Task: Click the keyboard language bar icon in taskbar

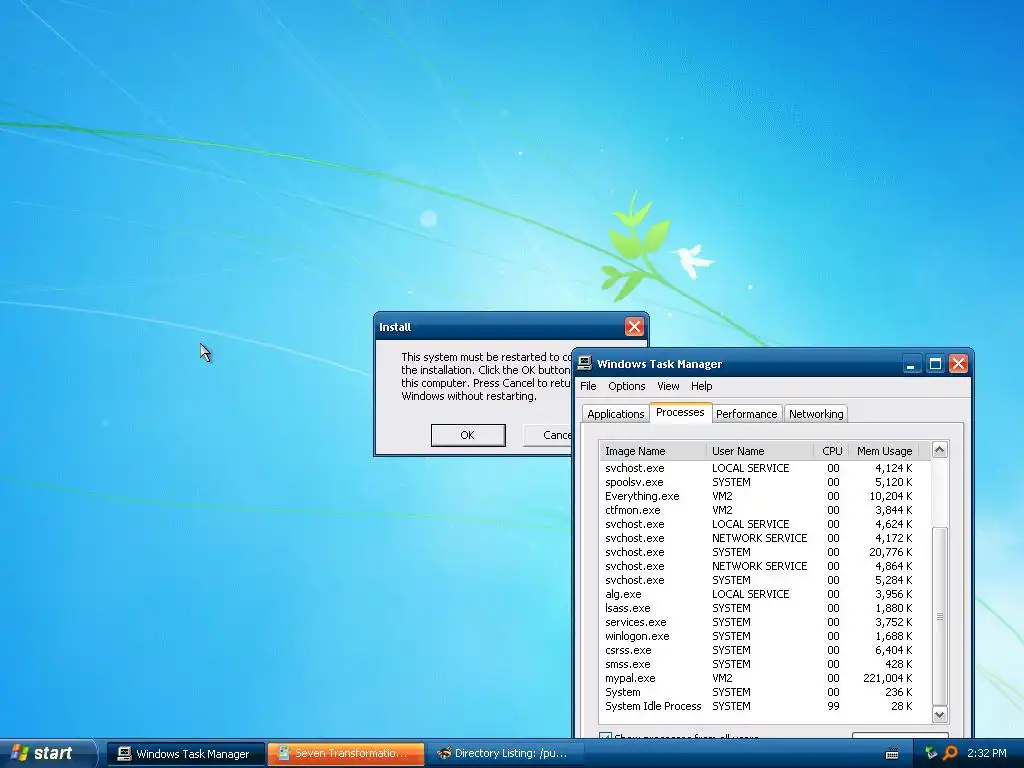Action: [891, 754]
